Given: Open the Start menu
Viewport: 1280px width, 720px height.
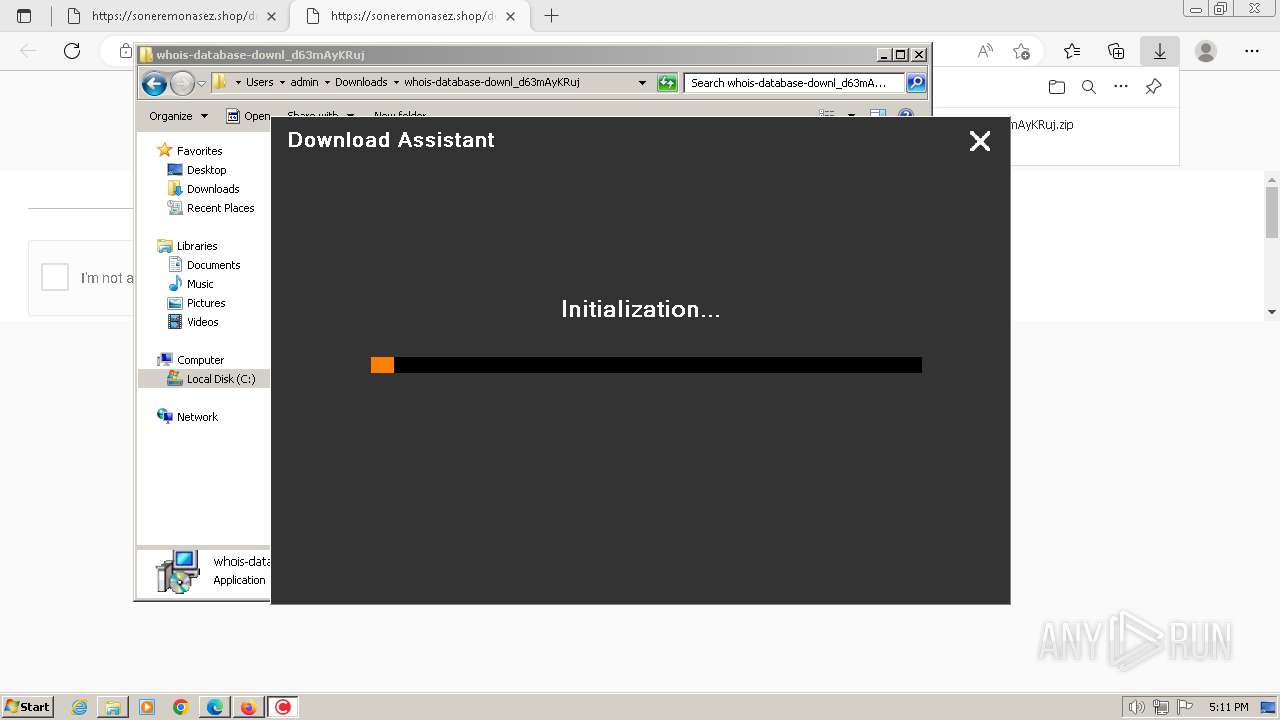Looking at the screenshot, I should (27, 706).
